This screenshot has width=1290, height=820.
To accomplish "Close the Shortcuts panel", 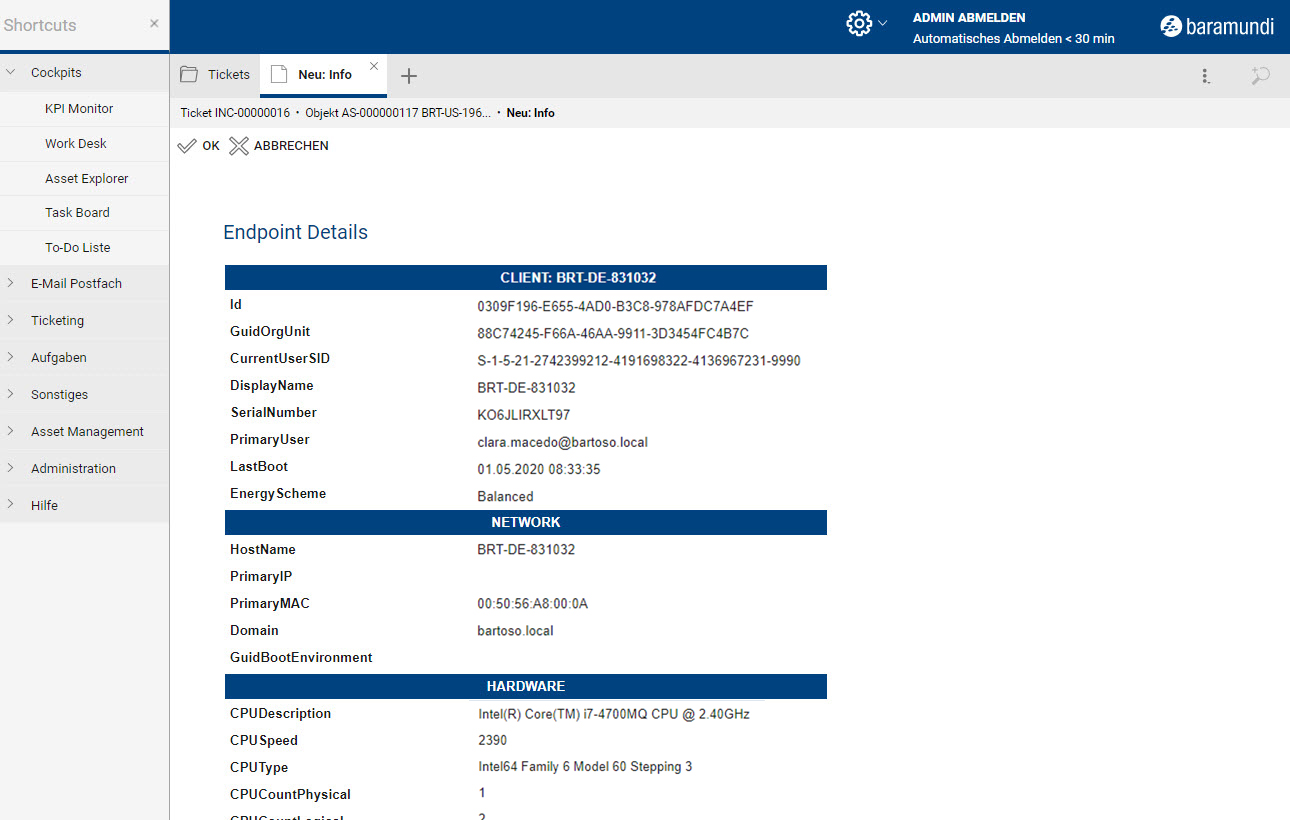I will [x=154, y=23].
